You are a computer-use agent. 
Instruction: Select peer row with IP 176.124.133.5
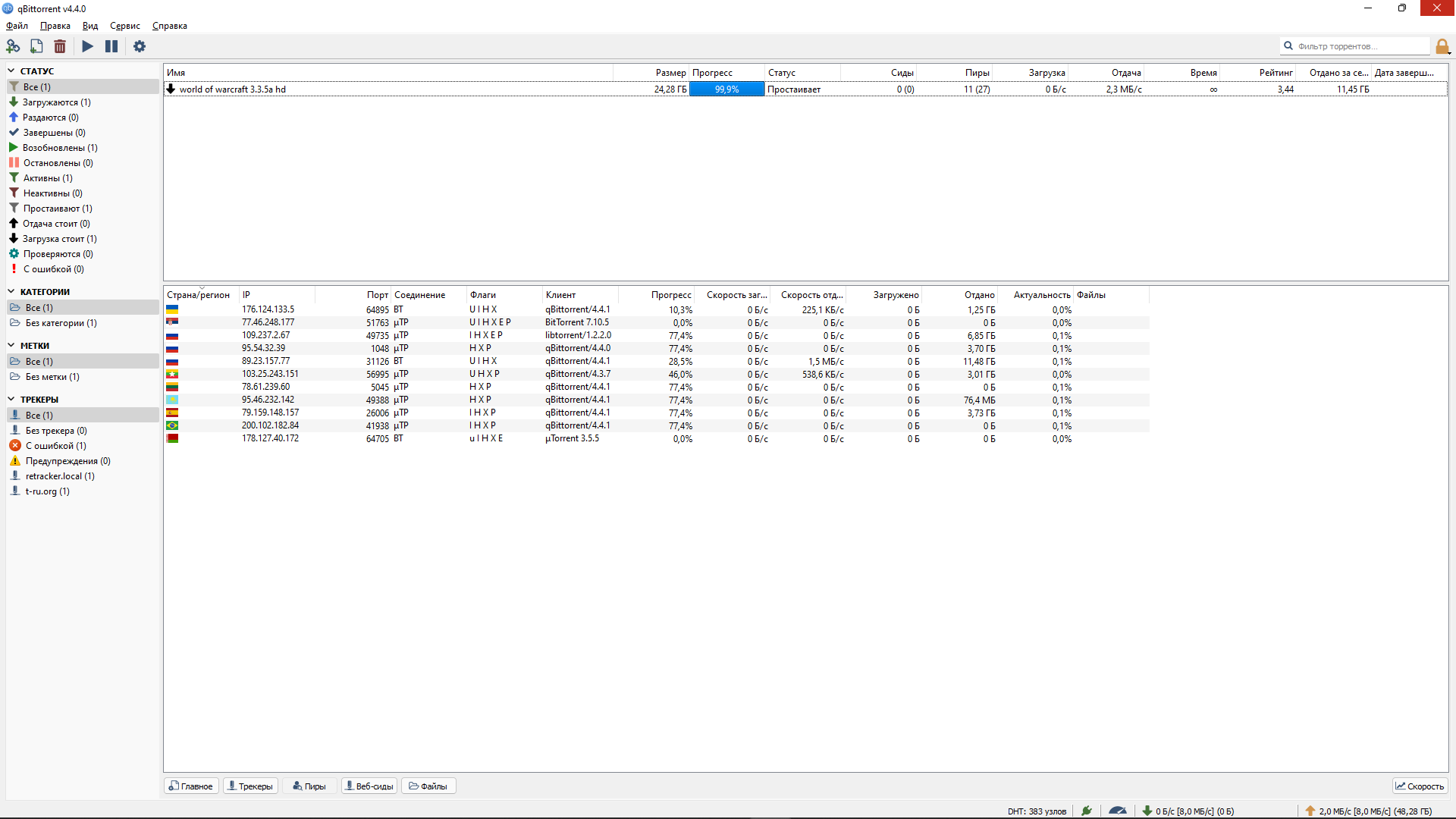click(x=657, y=309)
